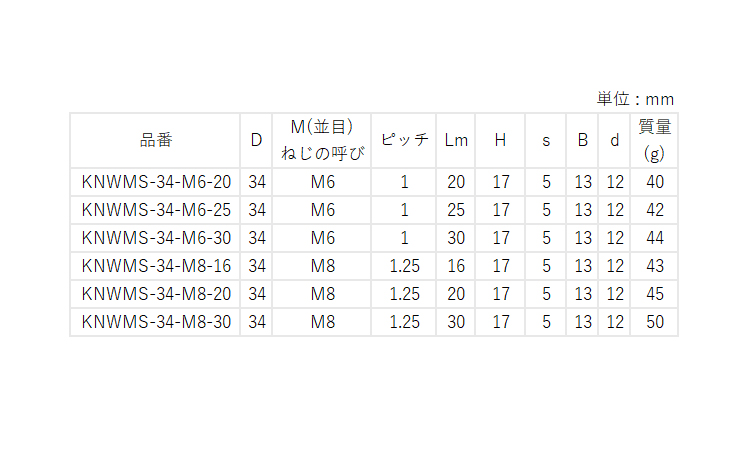Select the mass value 40 cell

[x=655, y=182]
